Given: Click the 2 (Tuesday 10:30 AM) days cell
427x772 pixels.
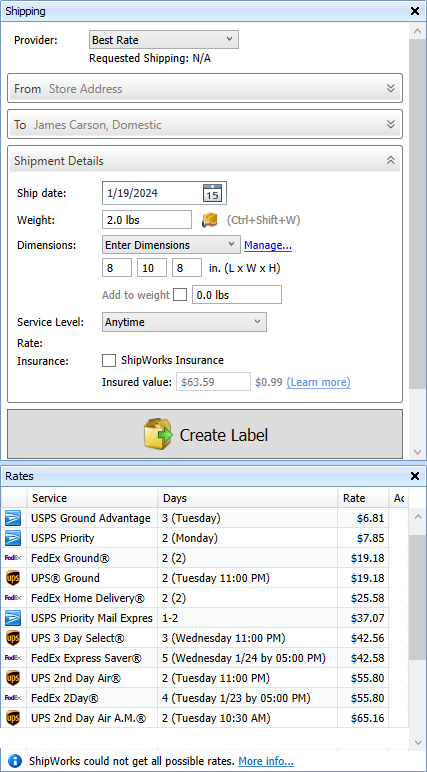Looking at the screenshot, I should point(248,718).
